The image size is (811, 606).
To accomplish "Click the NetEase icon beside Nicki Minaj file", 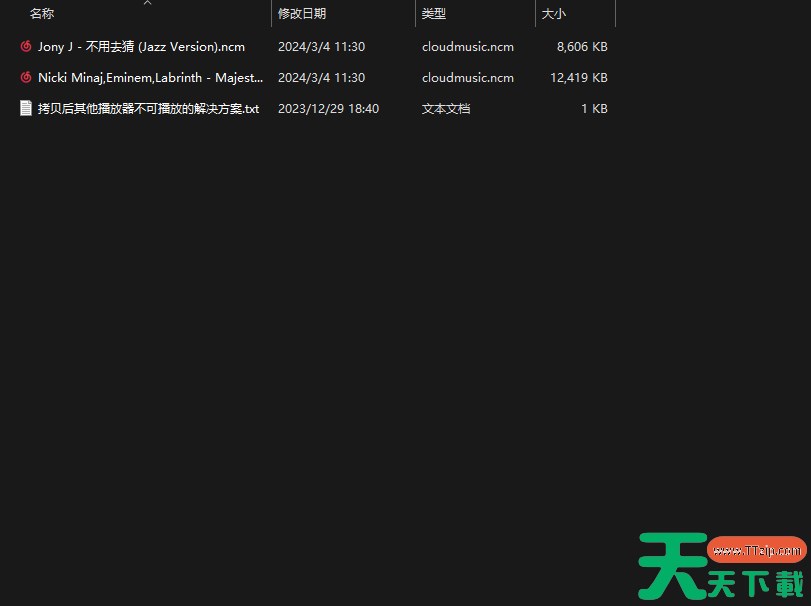I will (26, 78).
